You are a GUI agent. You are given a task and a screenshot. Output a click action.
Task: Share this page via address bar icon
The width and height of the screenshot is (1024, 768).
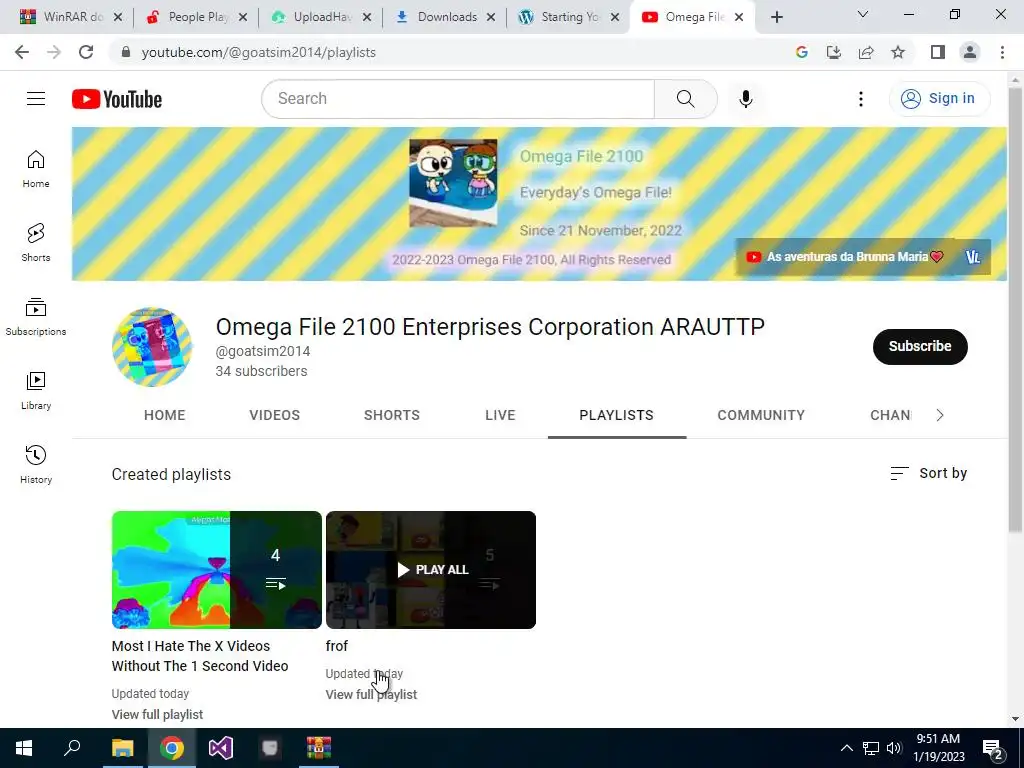point(866,52)
